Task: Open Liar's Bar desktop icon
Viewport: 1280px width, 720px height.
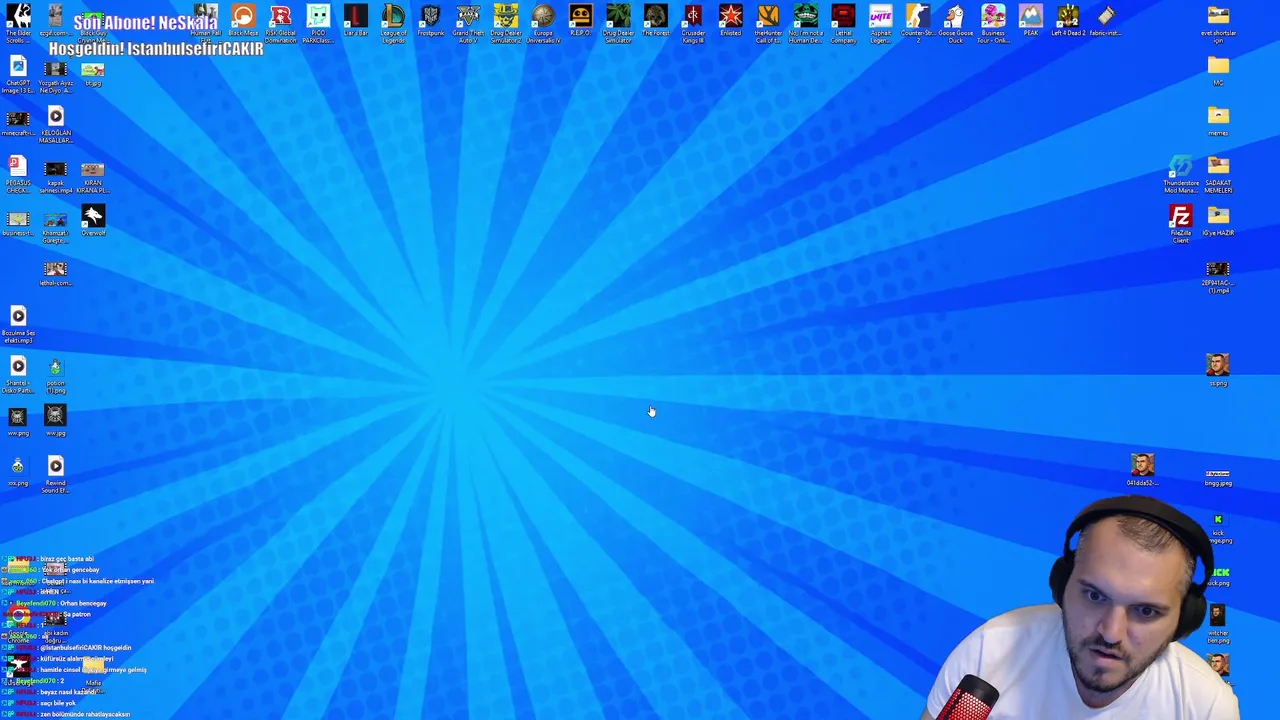Action: point(355,22)
